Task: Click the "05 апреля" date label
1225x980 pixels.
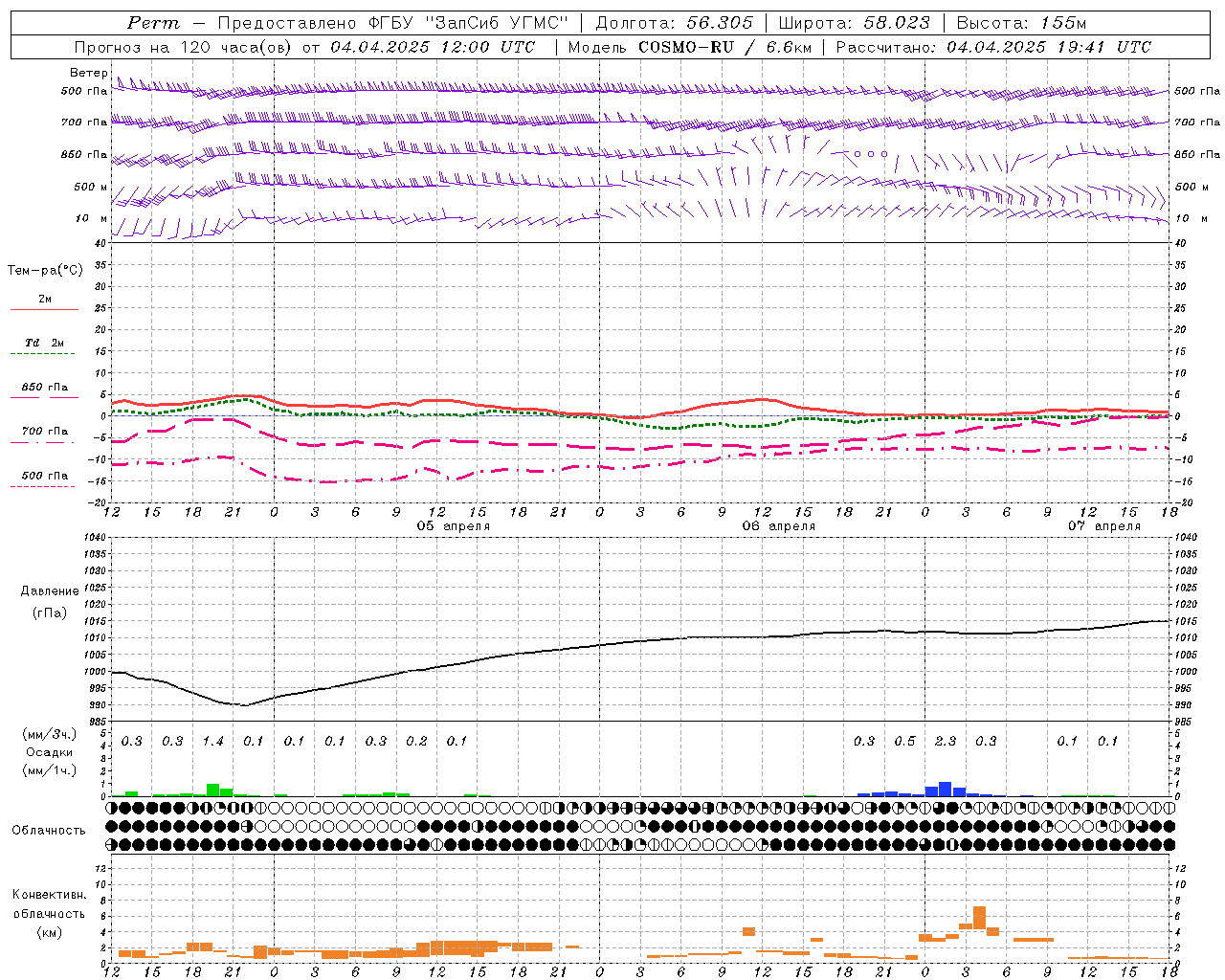Action: coord(454,526)
